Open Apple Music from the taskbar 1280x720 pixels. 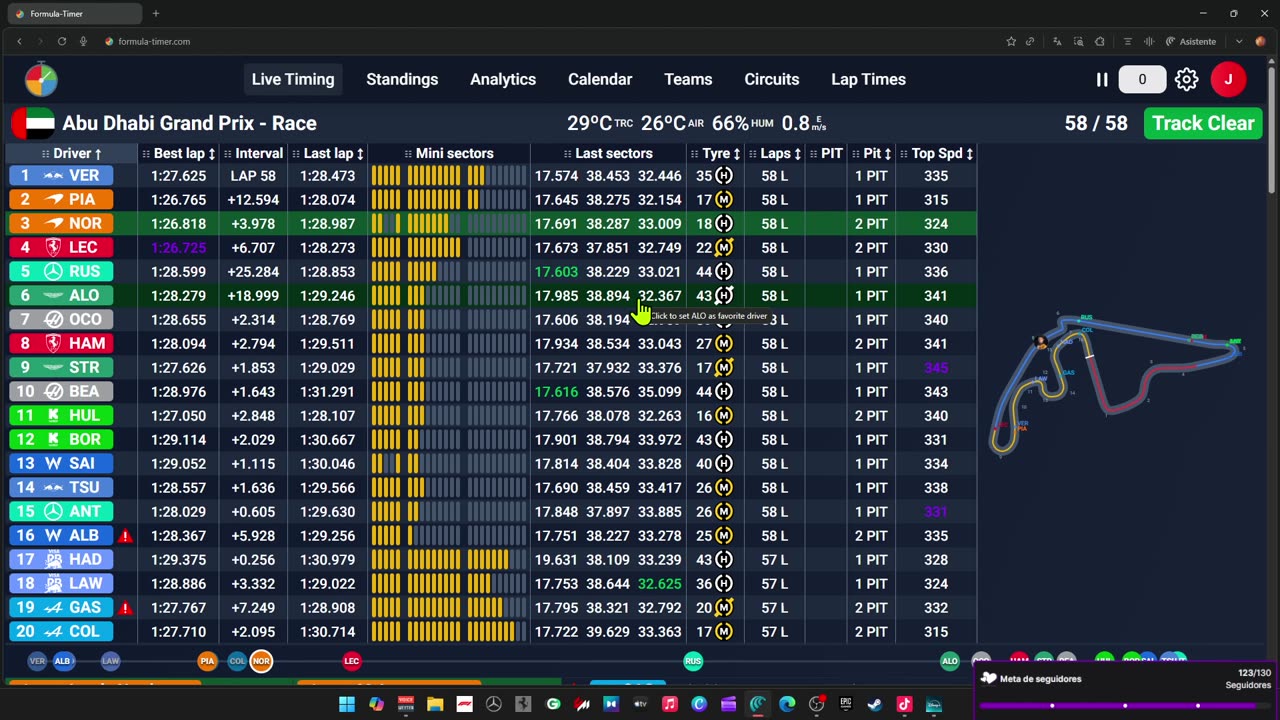[670, 704]
